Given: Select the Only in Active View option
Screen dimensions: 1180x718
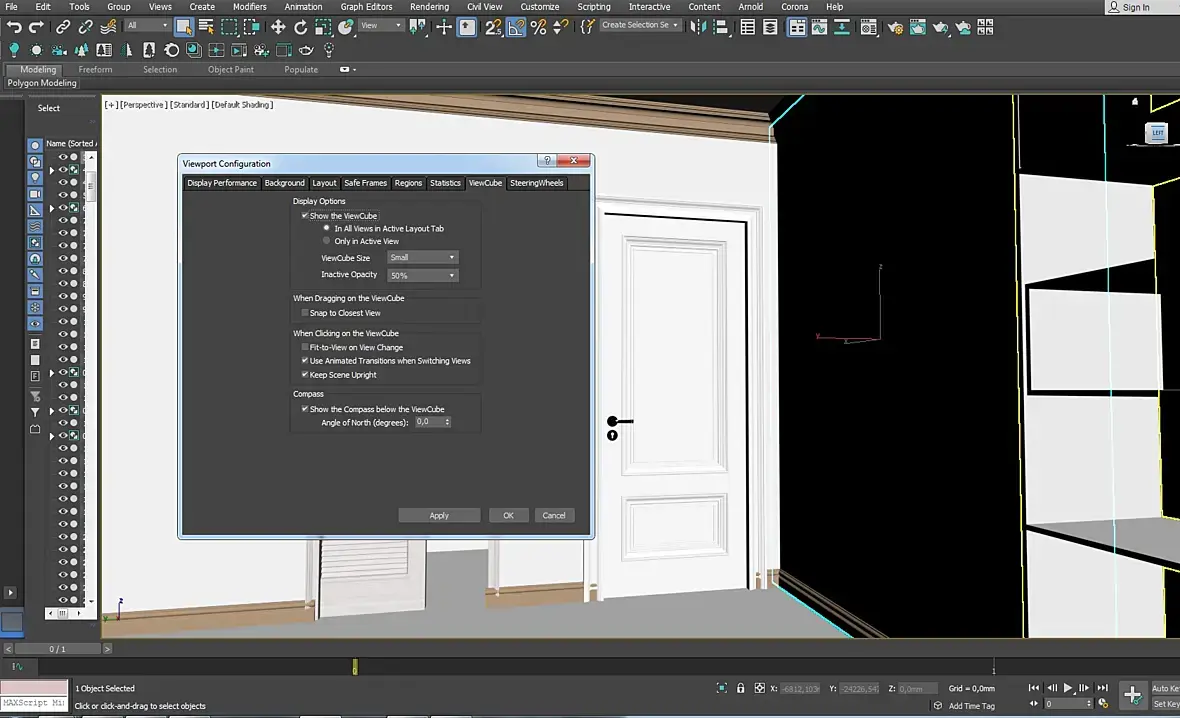Looking at the screenshot, I should (x=326, y=241).
